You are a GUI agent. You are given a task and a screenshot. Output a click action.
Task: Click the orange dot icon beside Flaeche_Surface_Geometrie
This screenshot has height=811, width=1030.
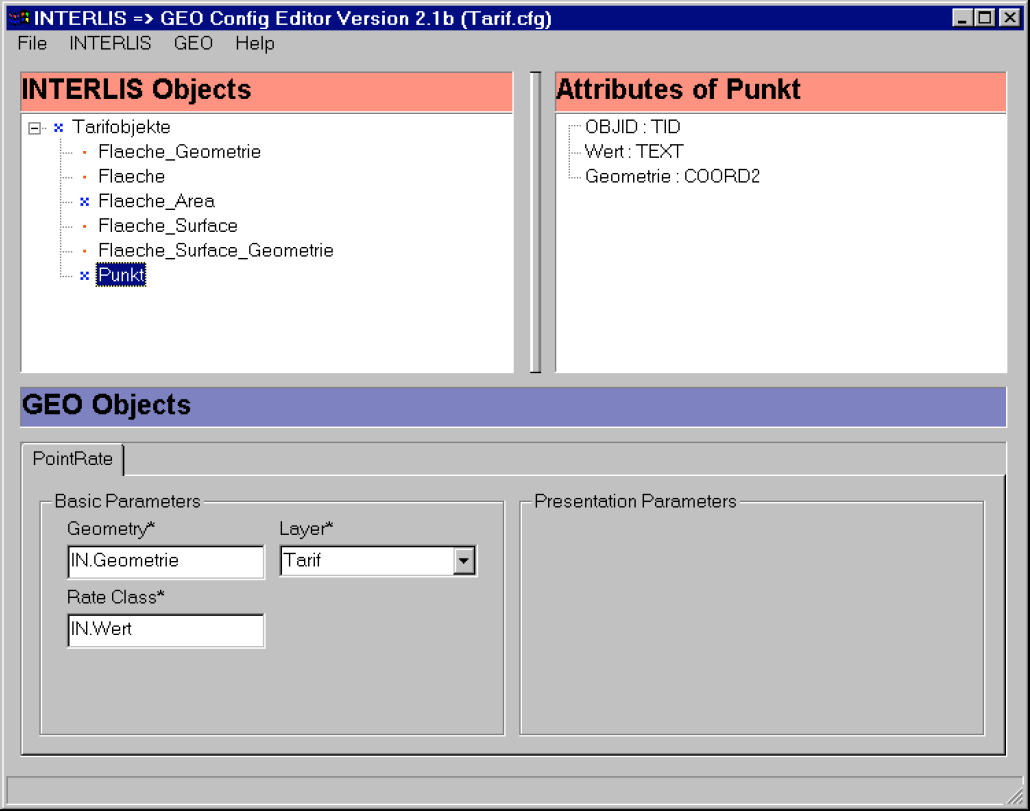84,251
